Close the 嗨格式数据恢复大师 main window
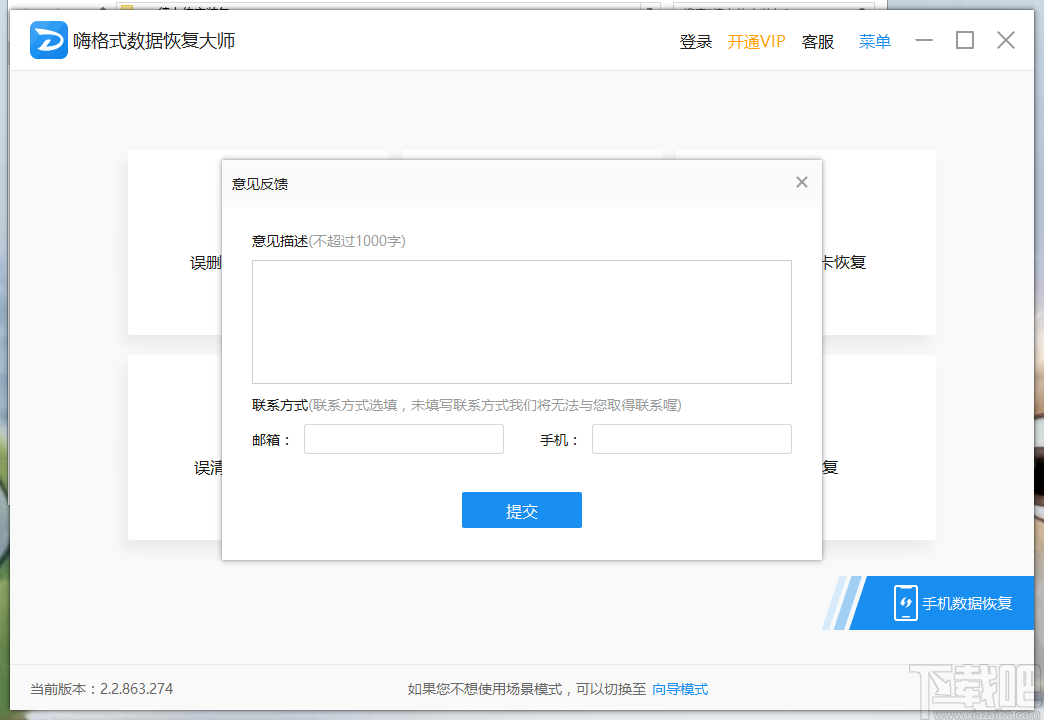Screen dimensions: 1044x720 [1006, 41]
